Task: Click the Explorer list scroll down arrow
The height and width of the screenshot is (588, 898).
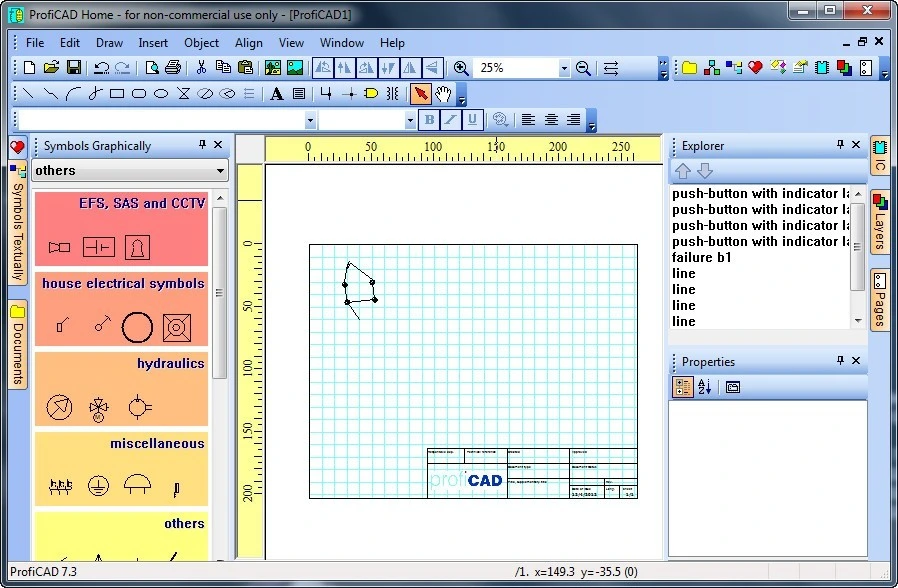Action: tap(858, 321)
